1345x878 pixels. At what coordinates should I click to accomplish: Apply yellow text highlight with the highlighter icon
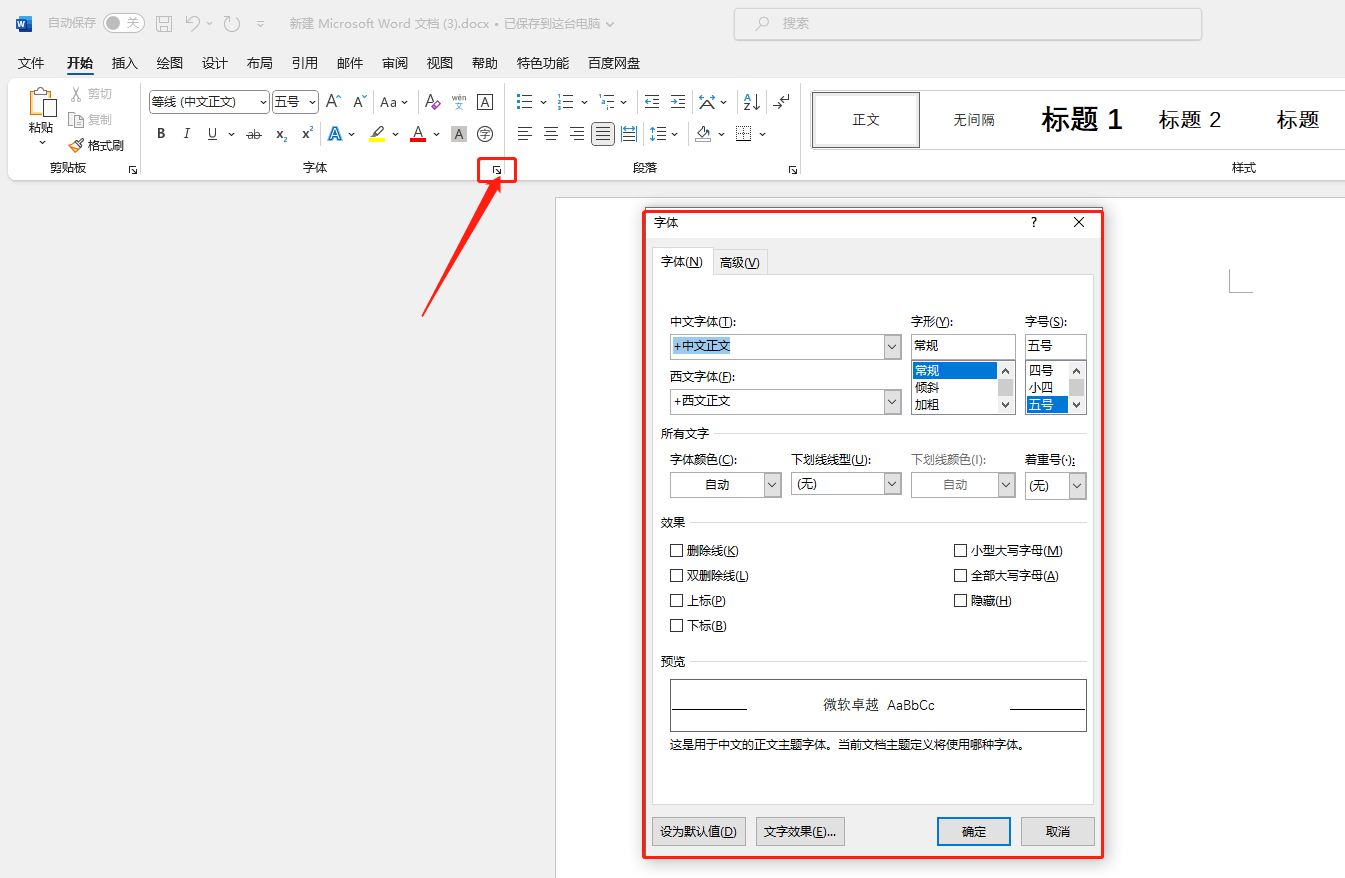pos(377,134)
